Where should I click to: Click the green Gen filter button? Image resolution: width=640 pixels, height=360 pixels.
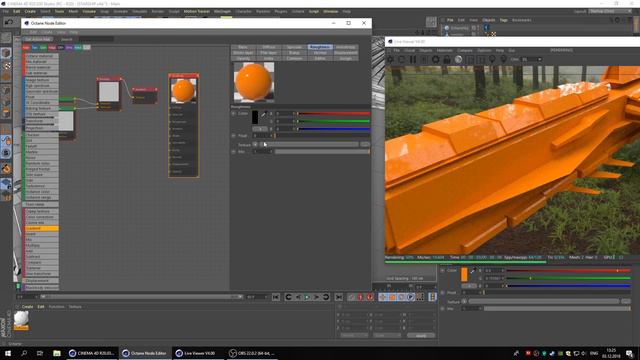click(x=43, y=47)
